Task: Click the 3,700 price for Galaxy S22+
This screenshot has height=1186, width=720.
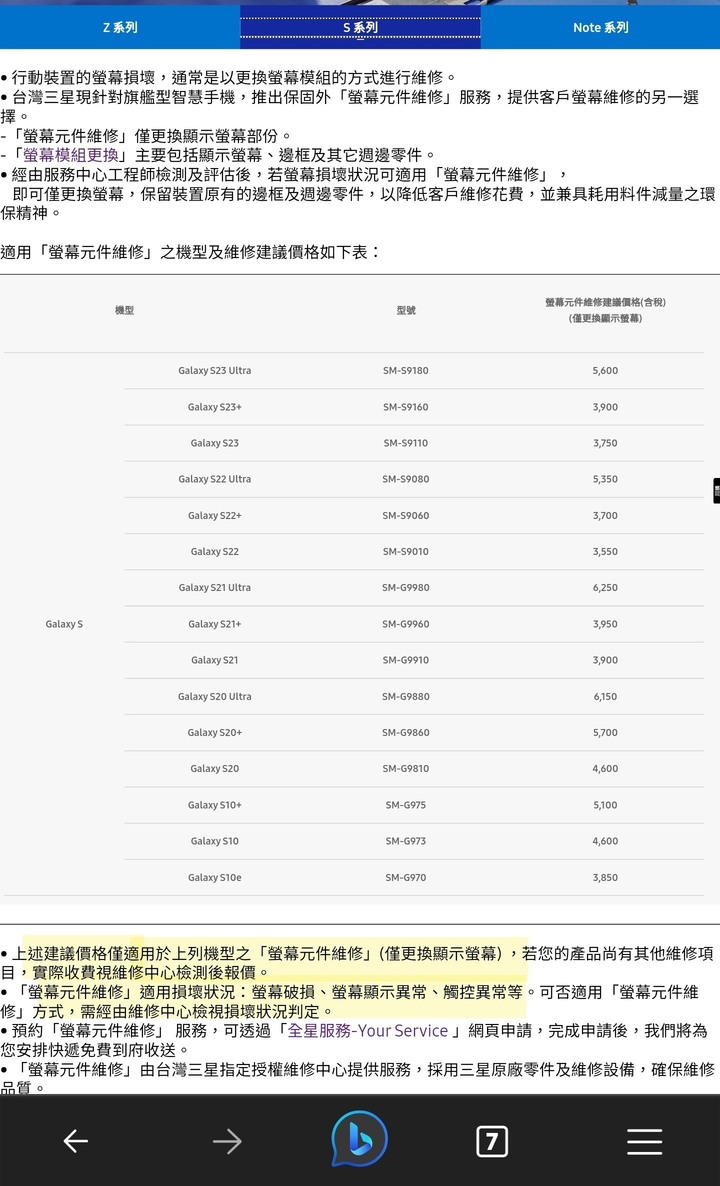Action: 605,515
